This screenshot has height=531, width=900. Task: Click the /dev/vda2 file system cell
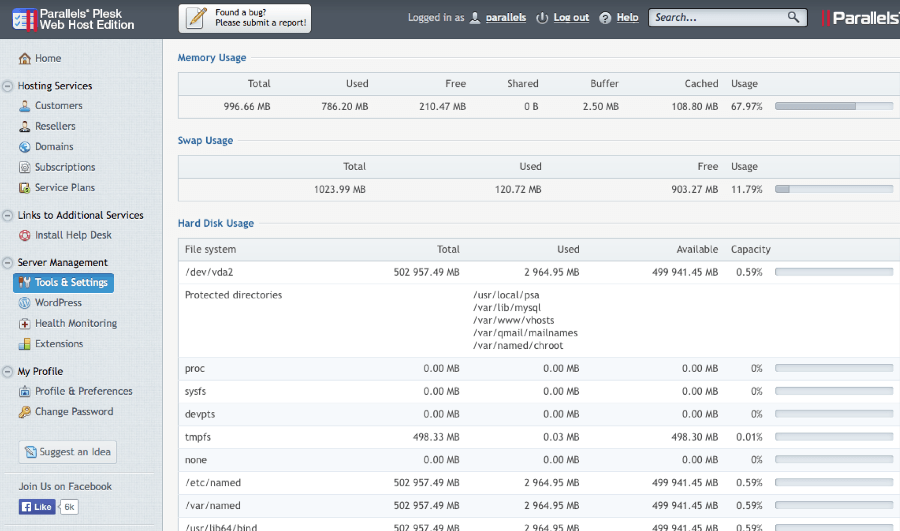(x=209, y=272)
